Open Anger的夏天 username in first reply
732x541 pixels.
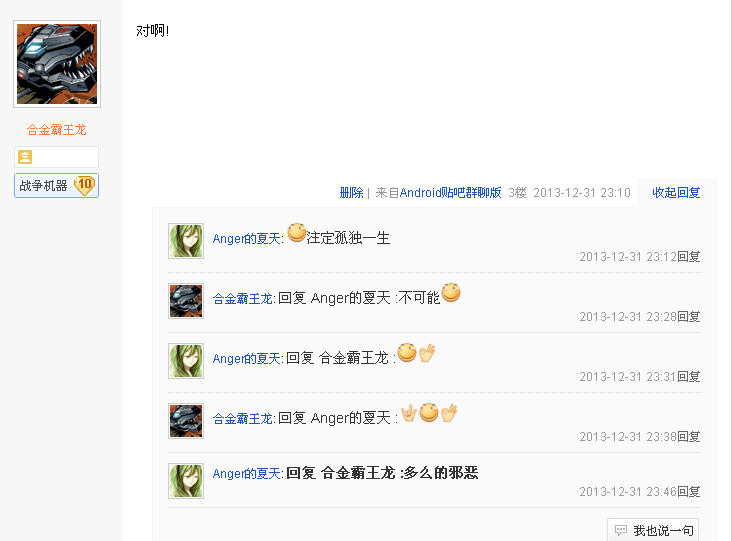point(246,239)
